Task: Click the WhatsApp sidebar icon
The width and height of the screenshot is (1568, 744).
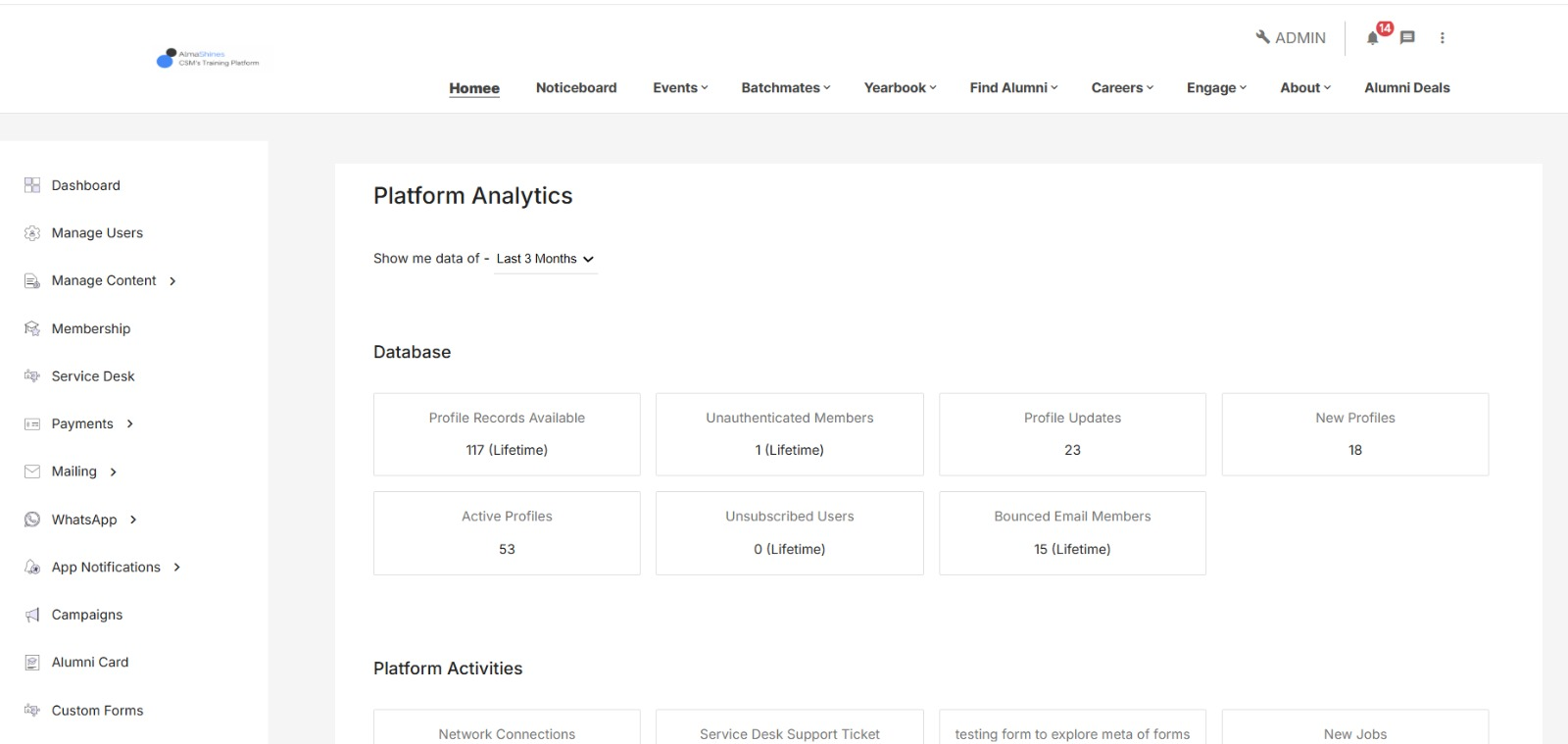Action: coord(32,520)
